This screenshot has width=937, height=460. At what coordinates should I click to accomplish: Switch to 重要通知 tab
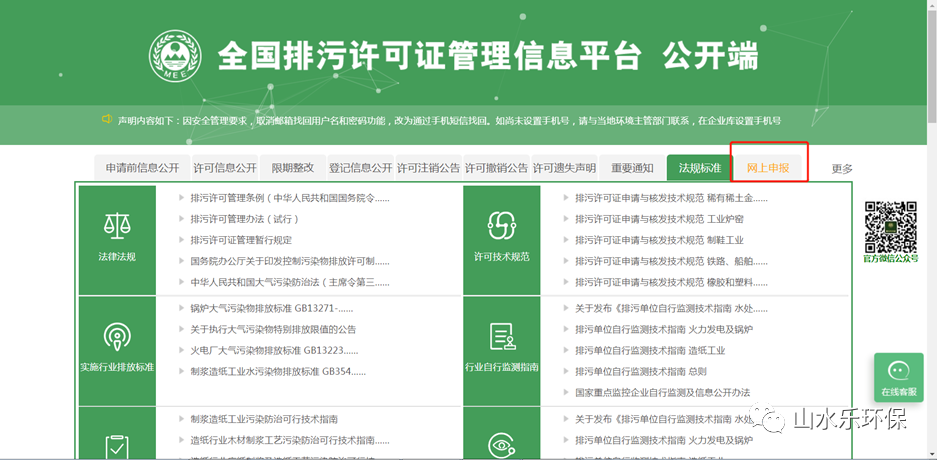coord(632,168)
